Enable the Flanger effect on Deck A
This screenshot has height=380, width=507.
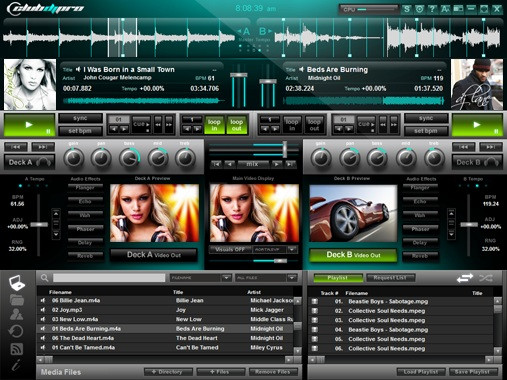coord(85,188)
